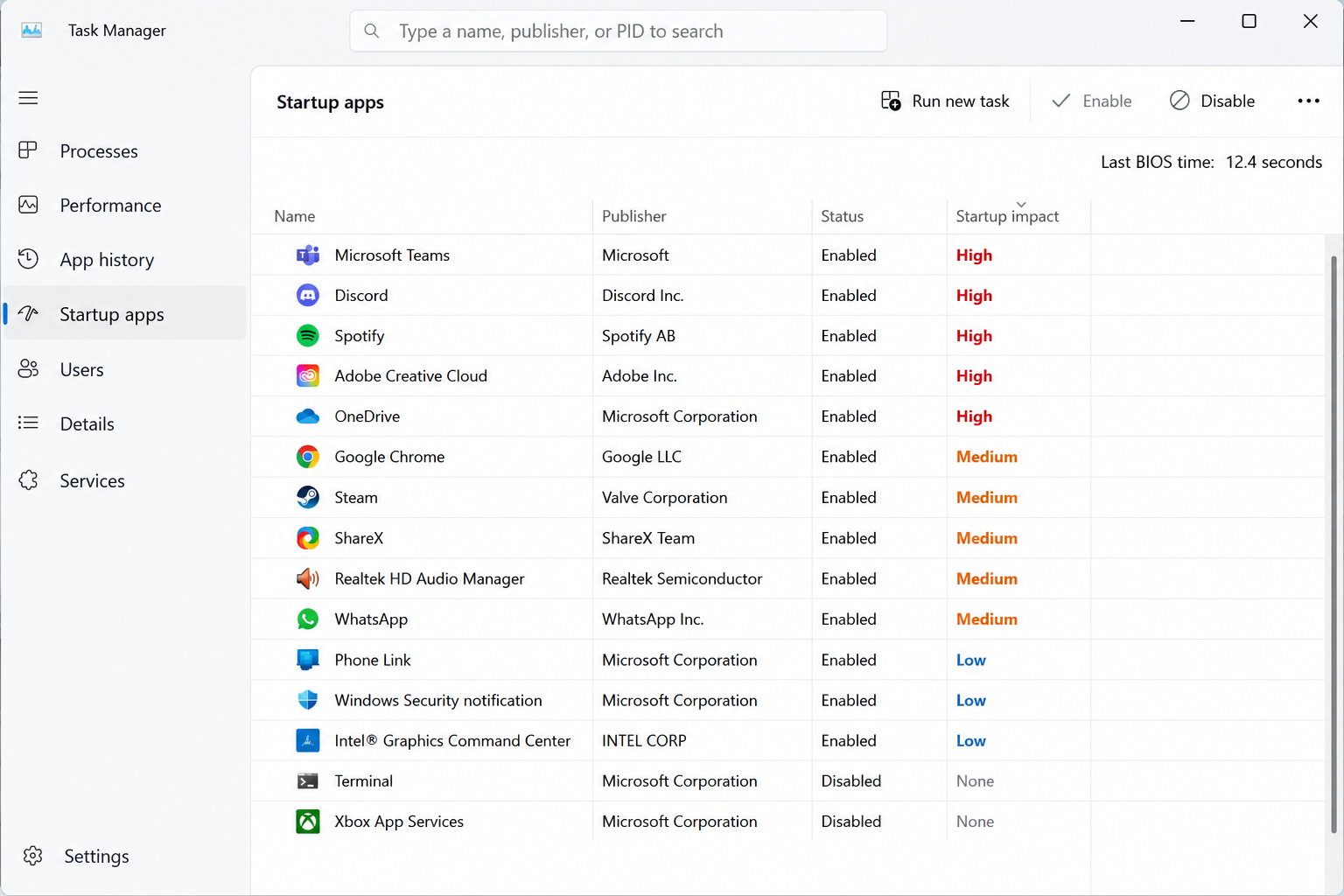Click the Spotify app icon
Image resolution: width=1344 pixels, height=896 pixels.
308,336
